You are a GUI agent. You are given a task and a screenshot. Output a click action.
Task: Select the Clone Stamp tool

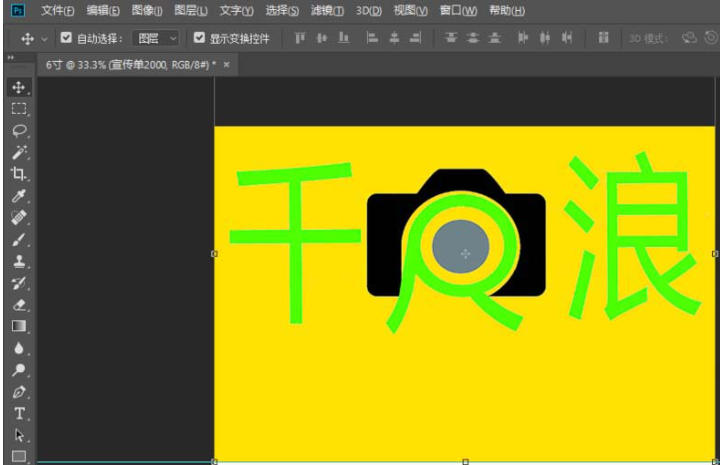(x=18, y=262)
